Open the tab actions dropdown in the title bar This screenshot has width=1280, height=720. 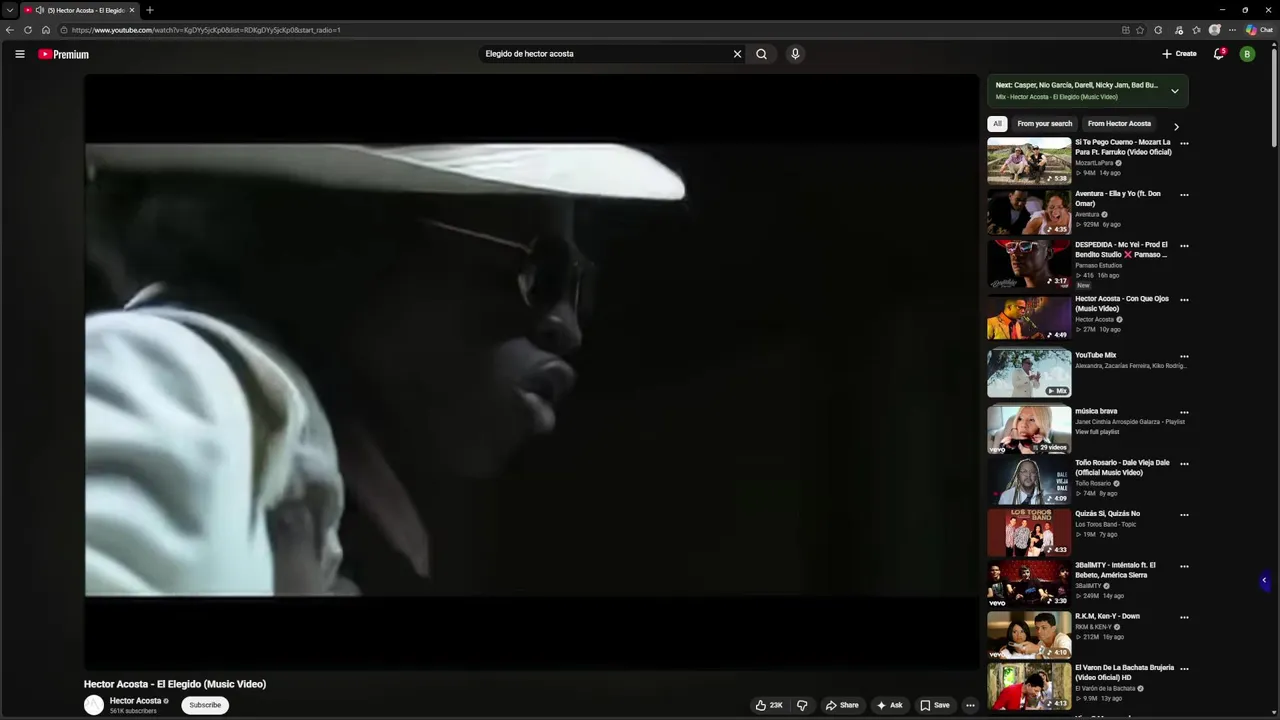click(8, 10)
